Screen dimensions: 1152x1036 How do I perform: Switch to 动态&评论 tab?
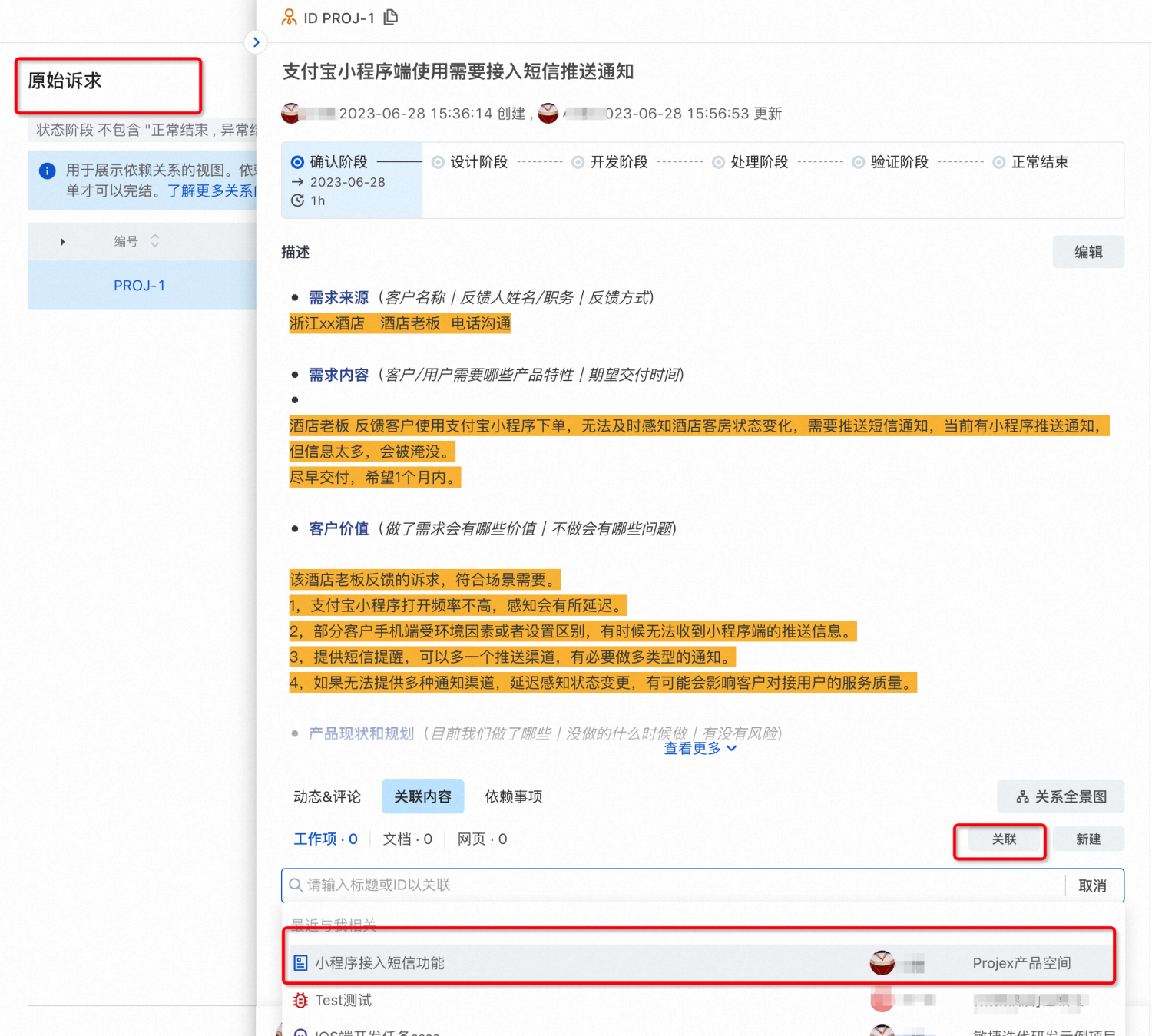click(327, 797)
